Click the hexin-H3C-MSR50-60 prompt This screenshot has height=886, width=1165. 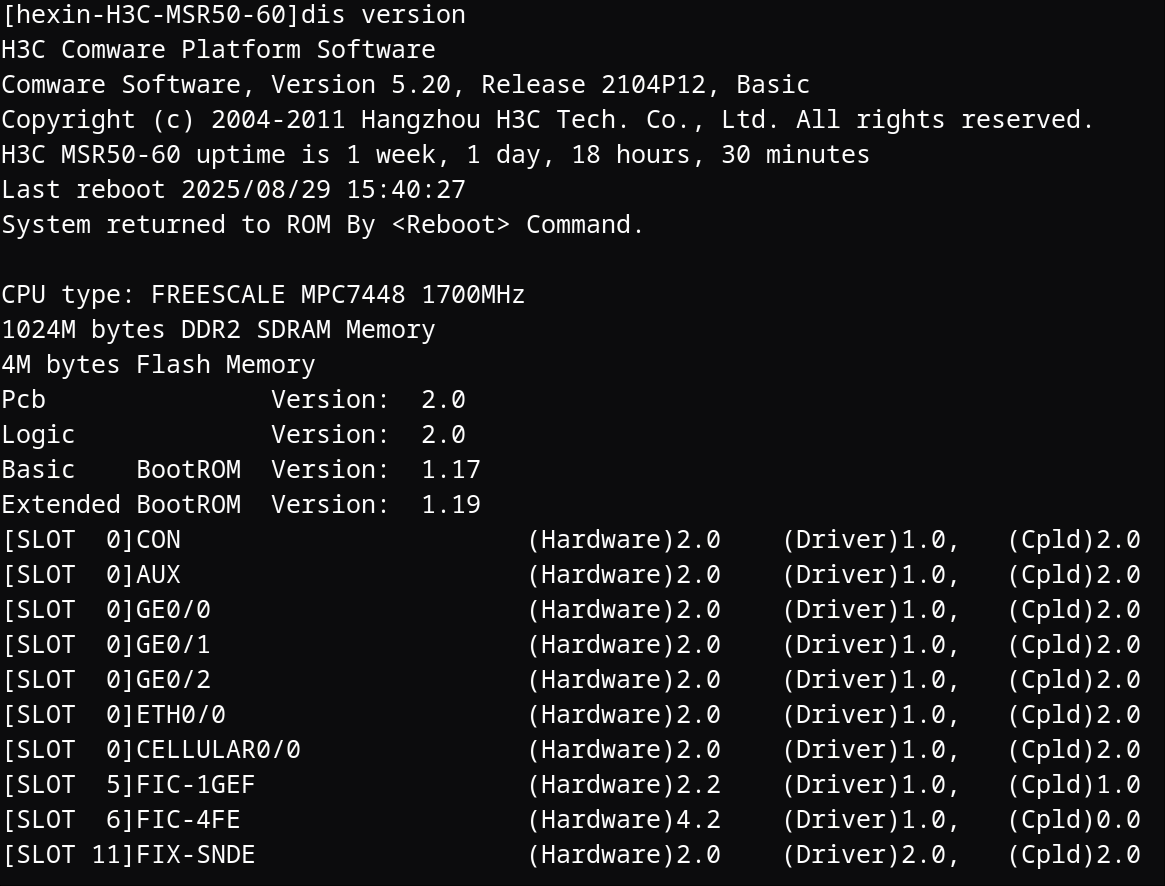pyautogui.click(x=151, y=14)
